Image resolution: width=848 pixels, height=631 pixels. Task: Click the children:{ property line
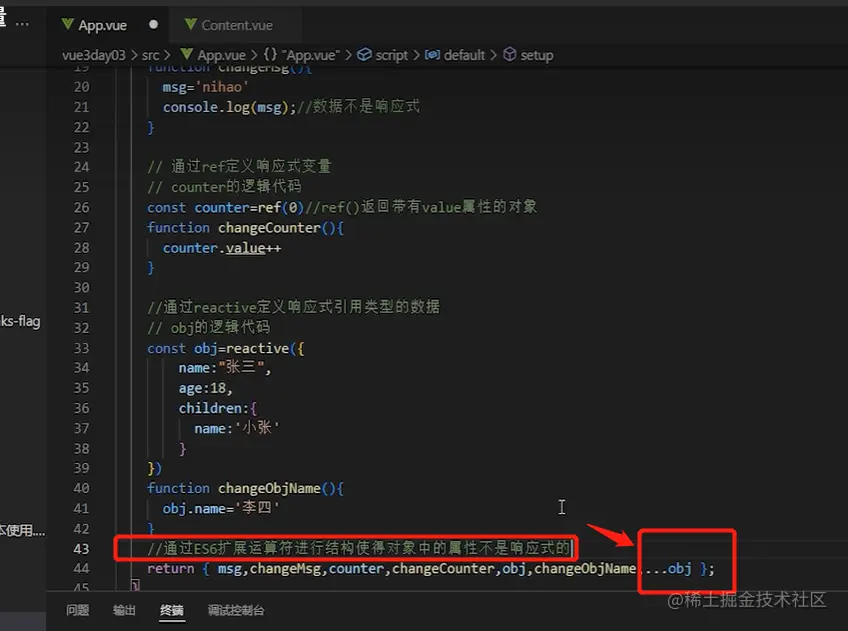click(218, 408)
